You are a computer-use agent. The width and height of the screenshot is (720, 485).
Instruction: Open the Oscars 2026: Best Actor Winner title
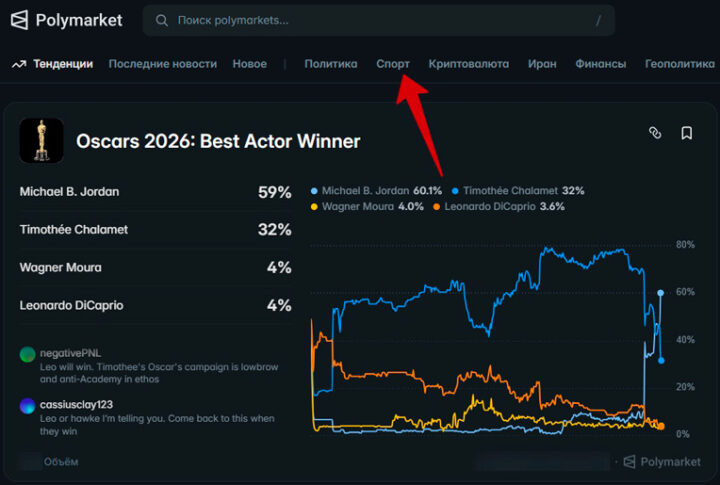218,142
